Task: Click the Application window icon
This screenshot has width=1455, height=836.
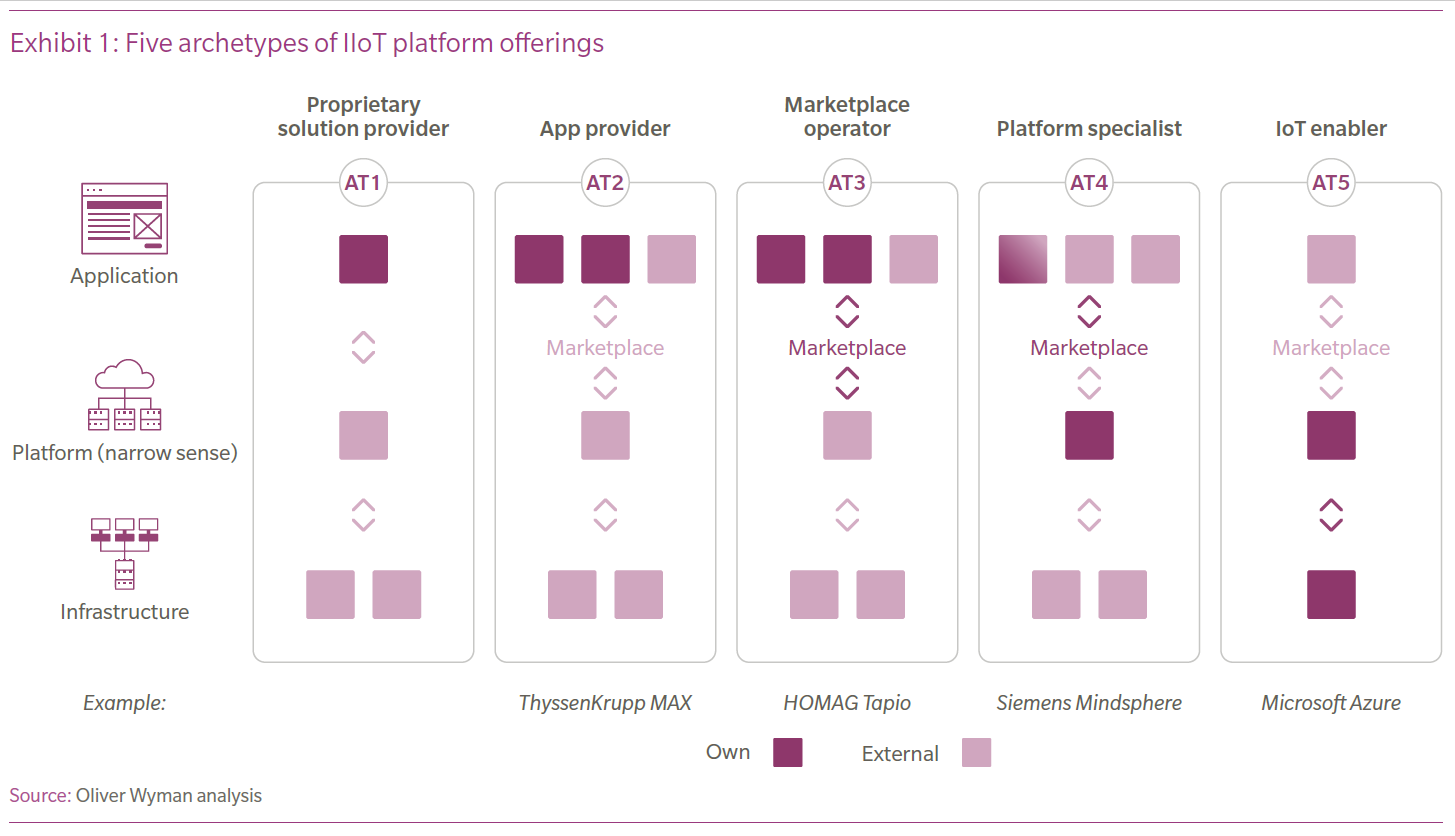Action: (x=124, y=218)
